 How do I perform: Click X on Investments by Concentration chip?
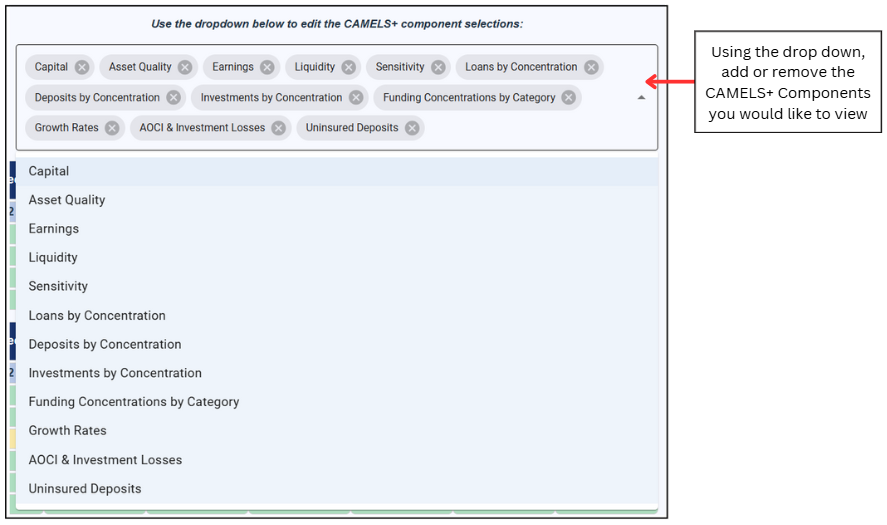tap(356, 98)
